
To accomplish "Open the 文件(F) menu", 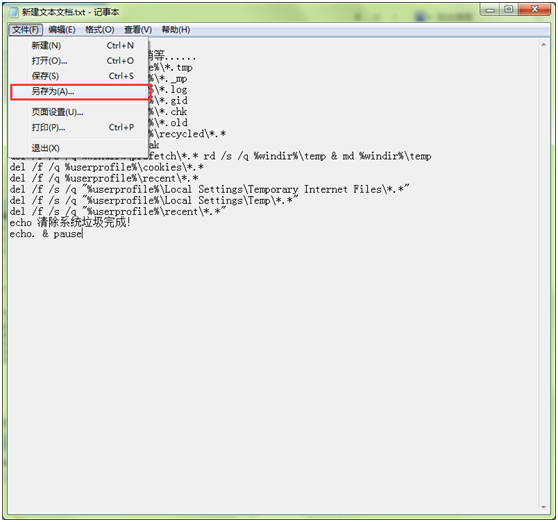I will click(x=26, y=30).
